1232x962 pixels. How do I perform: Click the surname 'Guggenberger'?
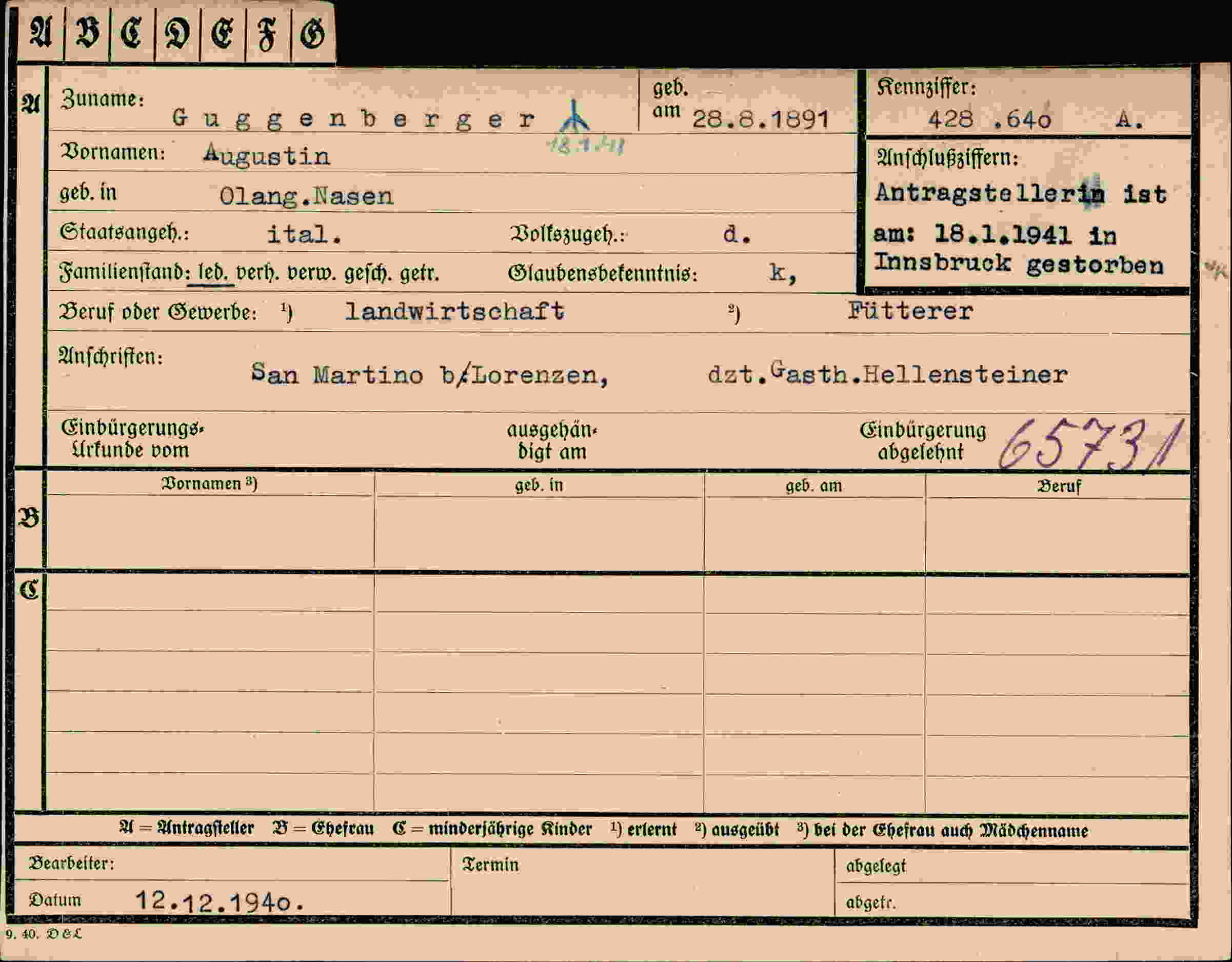(354, 119)
